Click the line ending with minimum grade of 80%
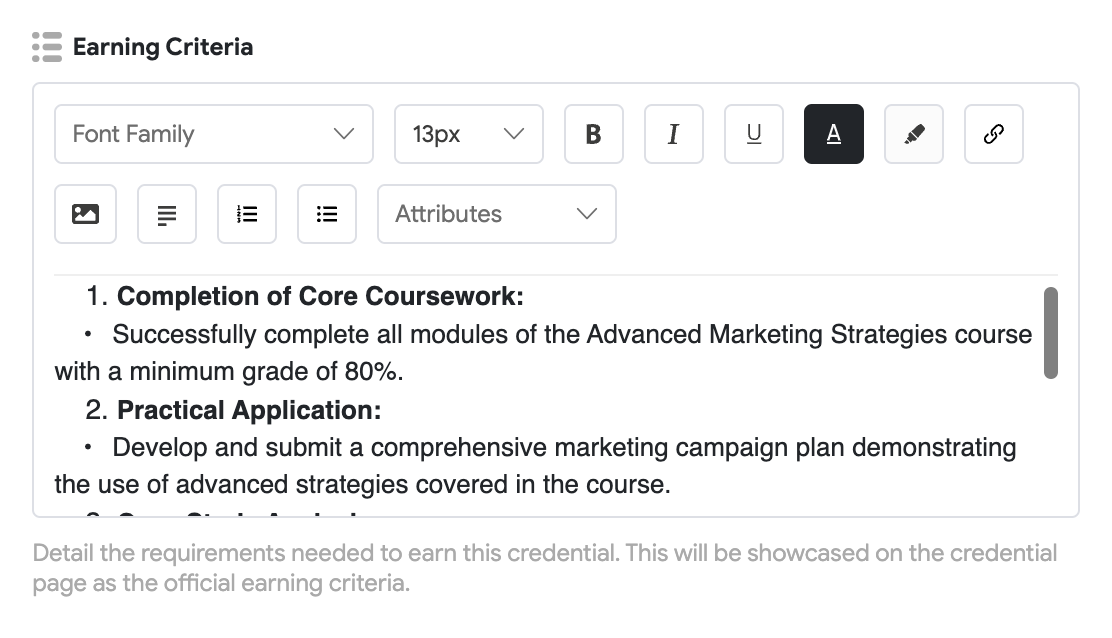 [229, 372]
